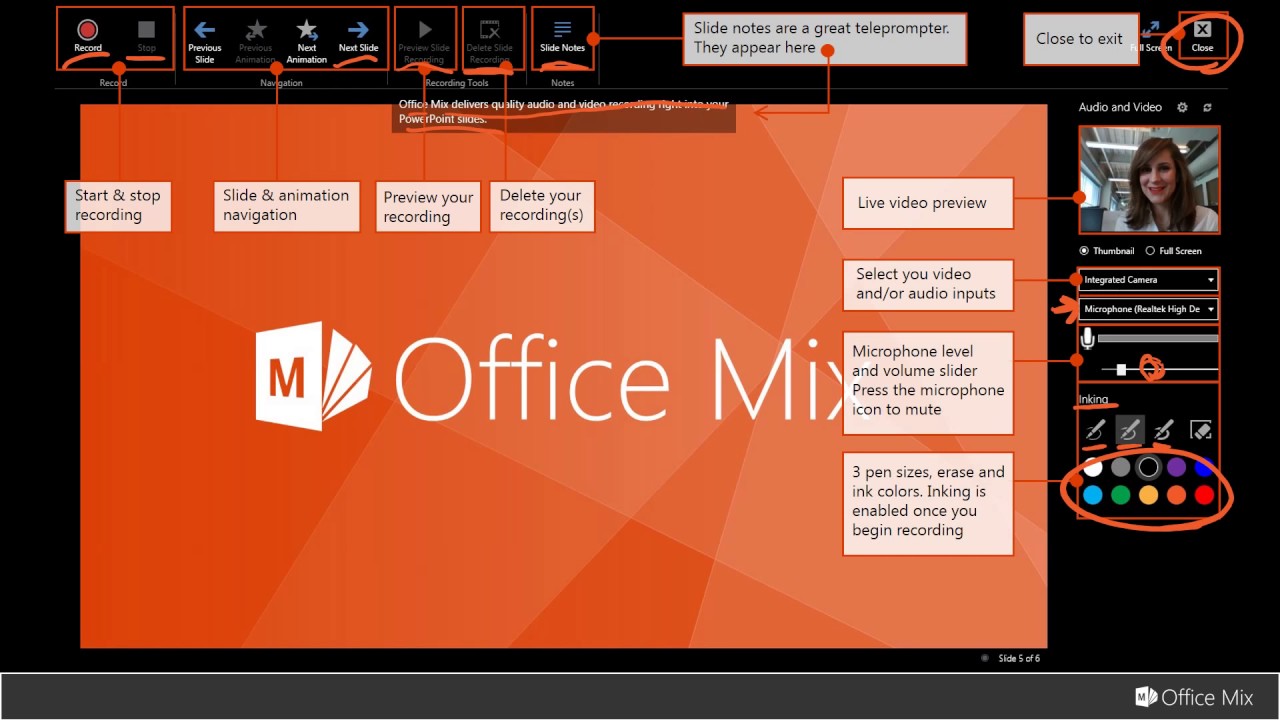Choose the red ink color
Image resolution: width=1280 pixels, height=720 pixels.
coord(1205,495)
